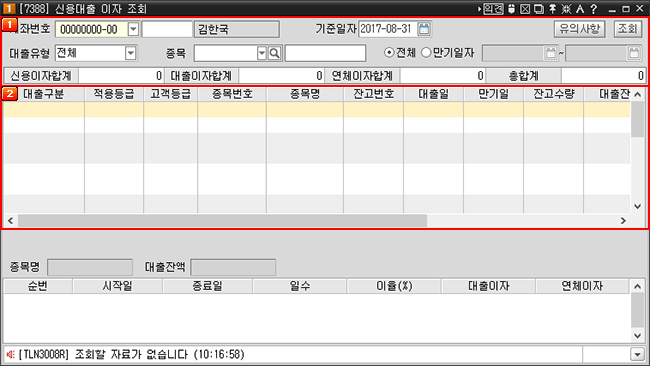
Task: Click the 이율(%) column header
Action: (394, 286)
